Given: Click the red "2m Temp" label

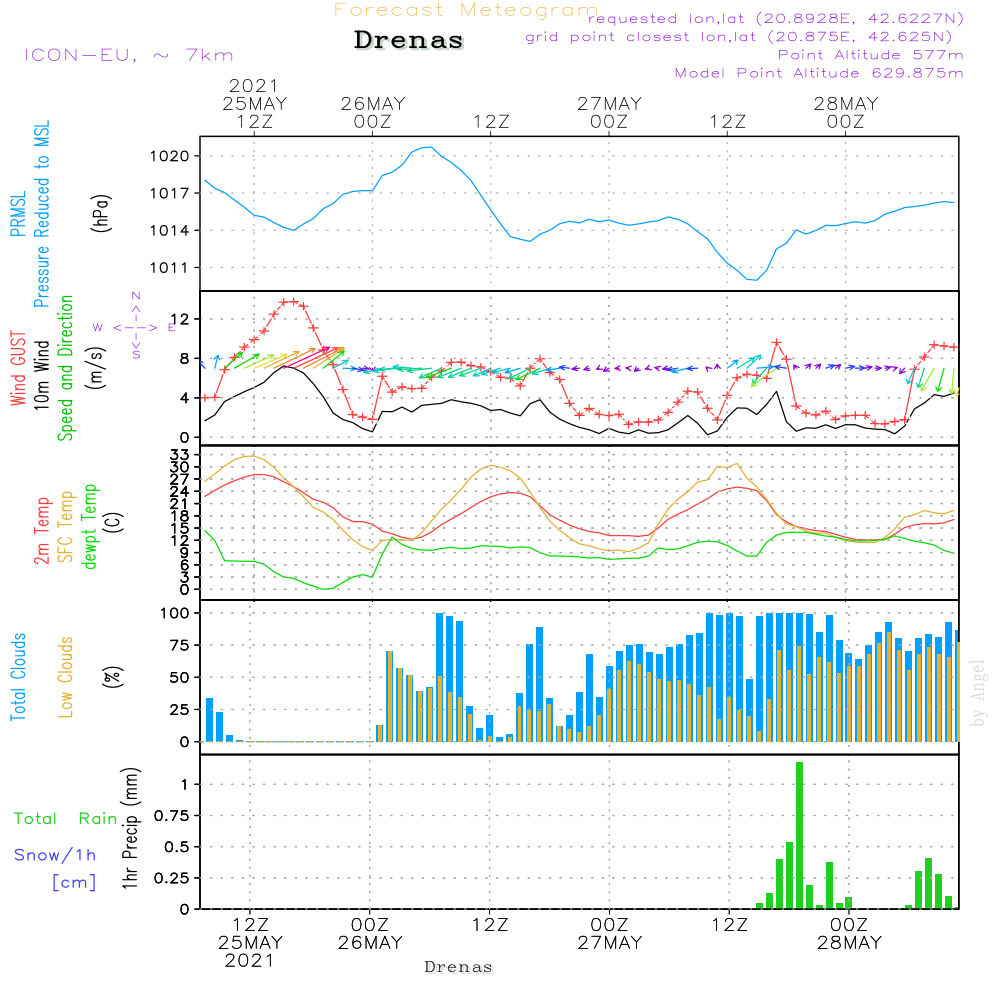Looking at the screenshot, I should (x=41, y=531).
